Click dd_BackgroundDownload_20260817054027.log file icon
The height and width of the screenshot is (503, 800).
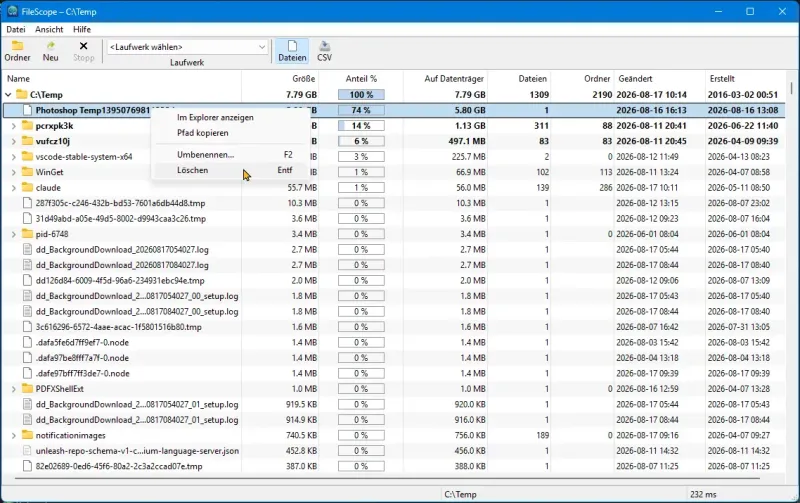(27, 249)
